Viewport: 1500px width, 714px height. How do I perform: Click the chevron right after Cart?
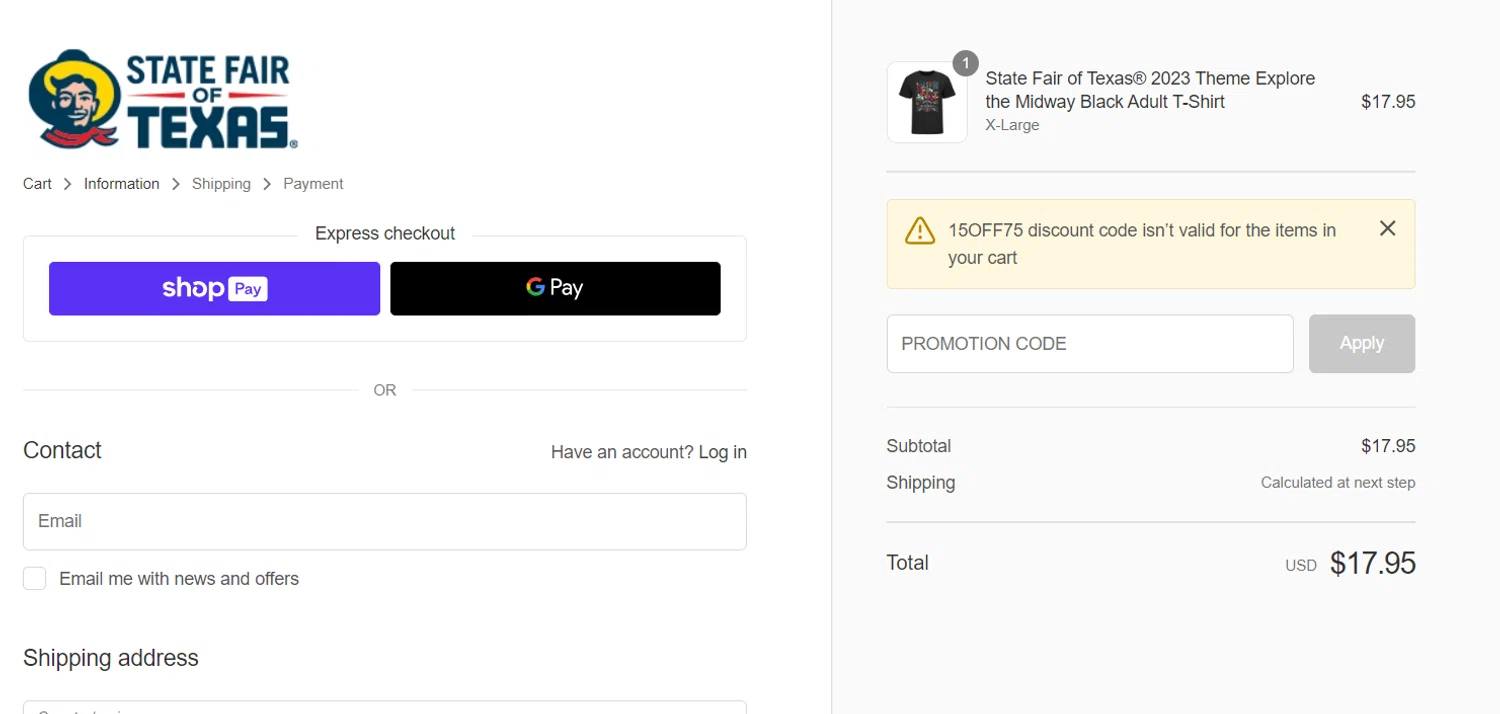point(68,184)
